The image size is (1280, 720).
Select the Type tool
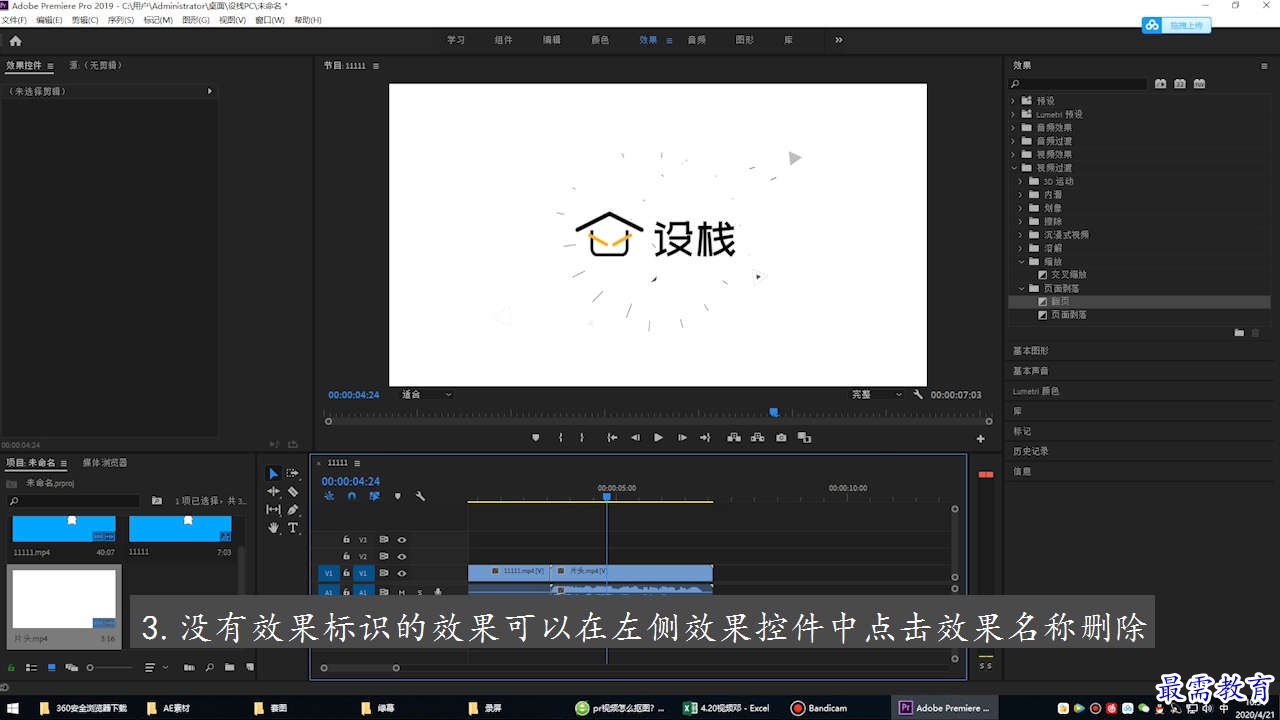293,527
